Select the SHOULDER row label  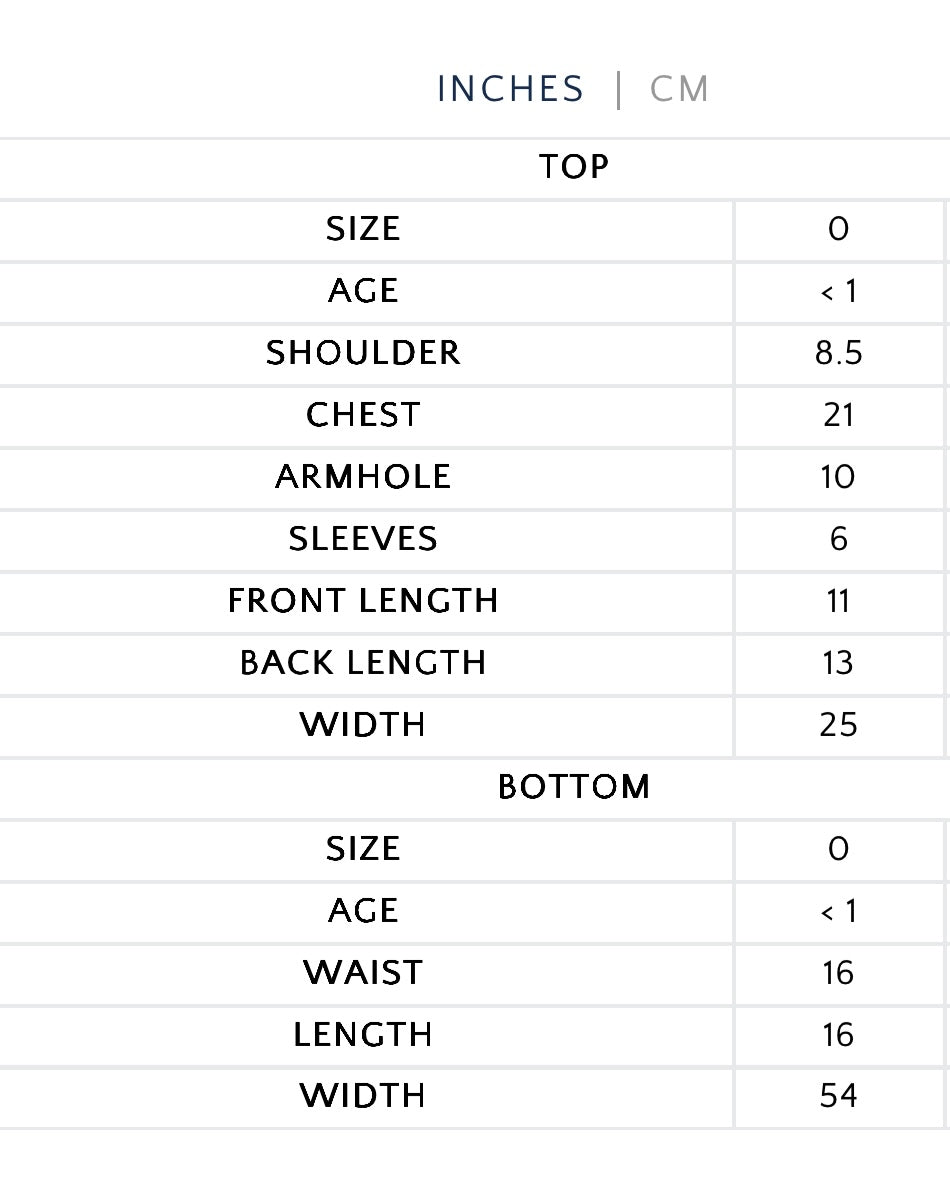(x=363, y=353)
